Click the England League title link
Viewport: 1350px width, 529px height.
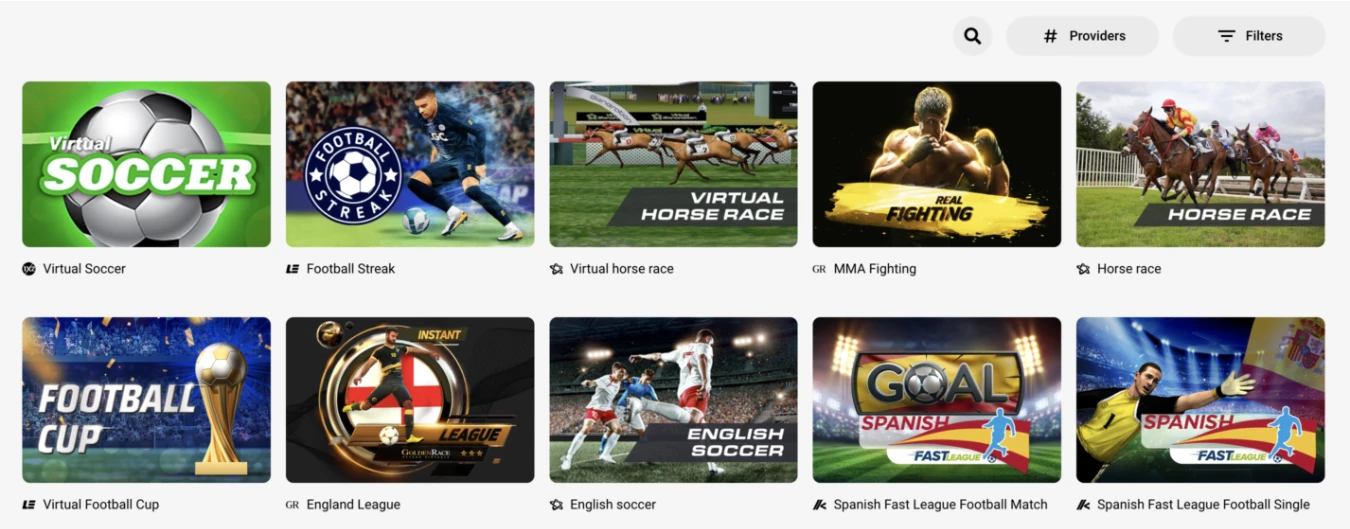(x=354, y=505)
